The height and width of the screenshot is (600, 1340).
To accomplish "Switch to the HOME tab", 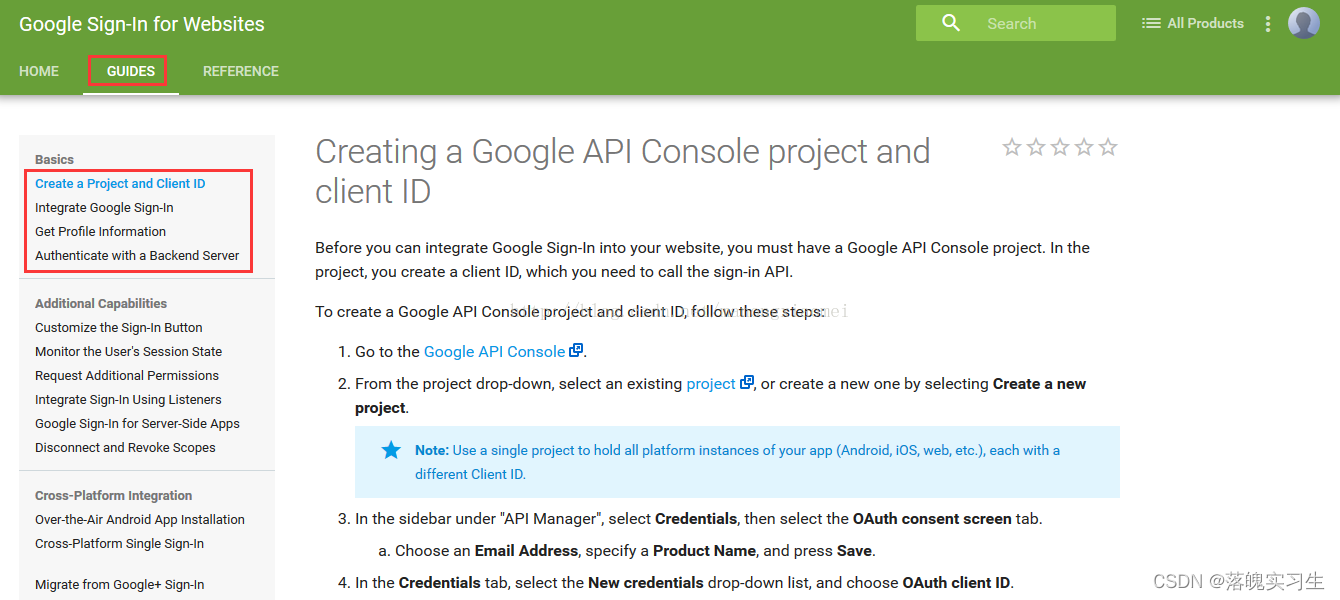I will 39,71.
